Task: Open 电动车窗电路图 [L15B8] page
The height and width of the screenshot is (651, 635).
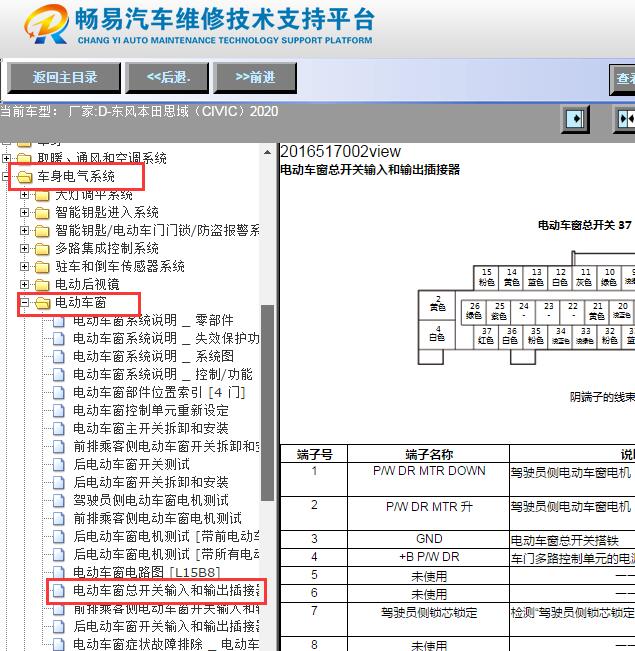Action: click(x=147, y=572)
